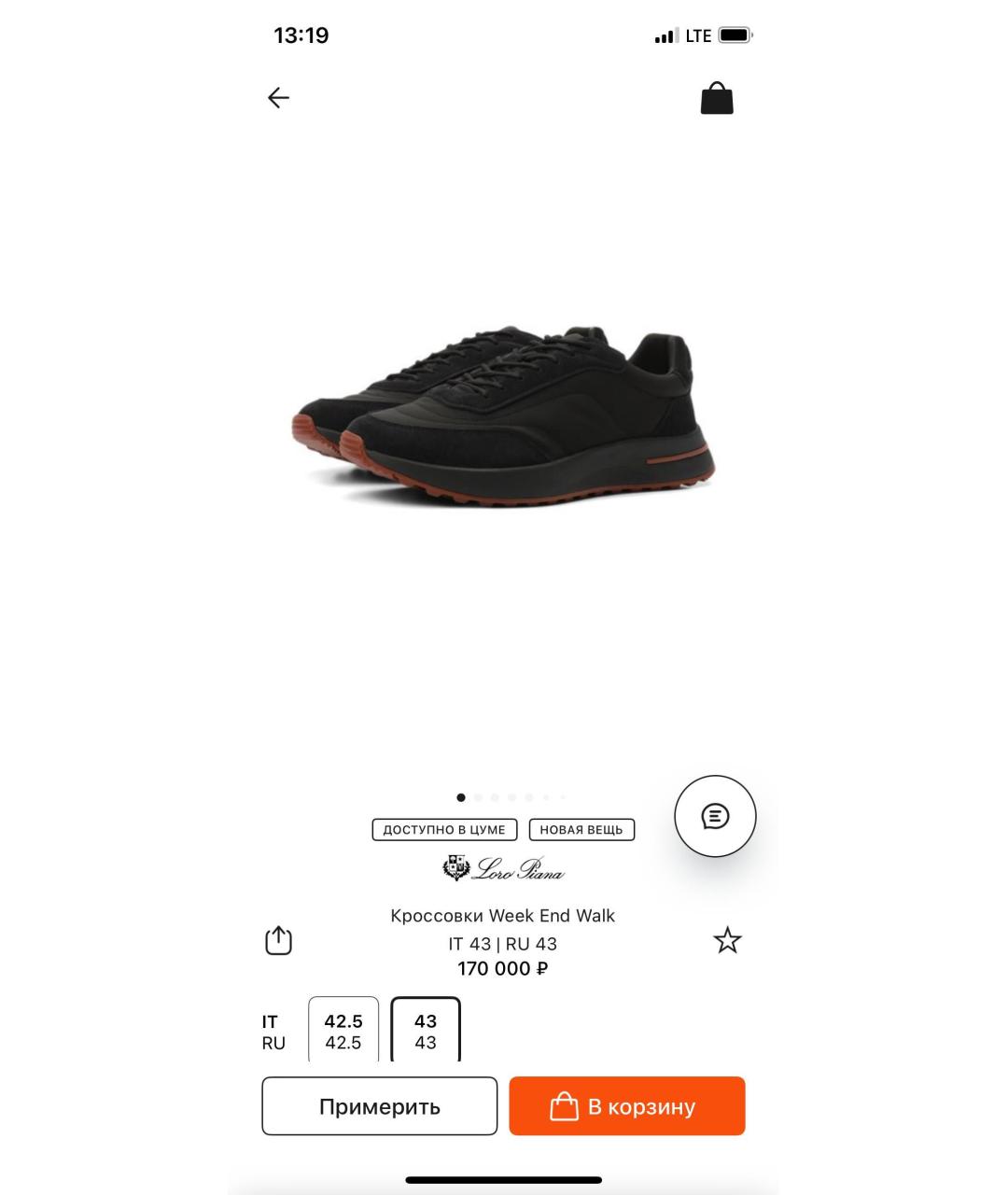Open the black sneaker product photo
This screenshot has width=1008, height=1195.
503,415
